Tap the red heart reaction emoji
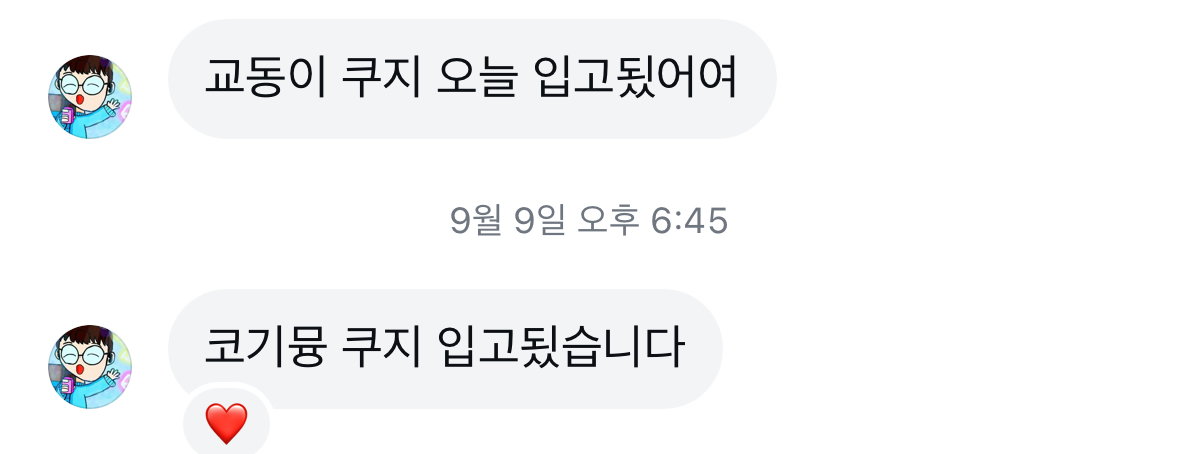This screenshot has width=1179, height=454. pos(226,423)
